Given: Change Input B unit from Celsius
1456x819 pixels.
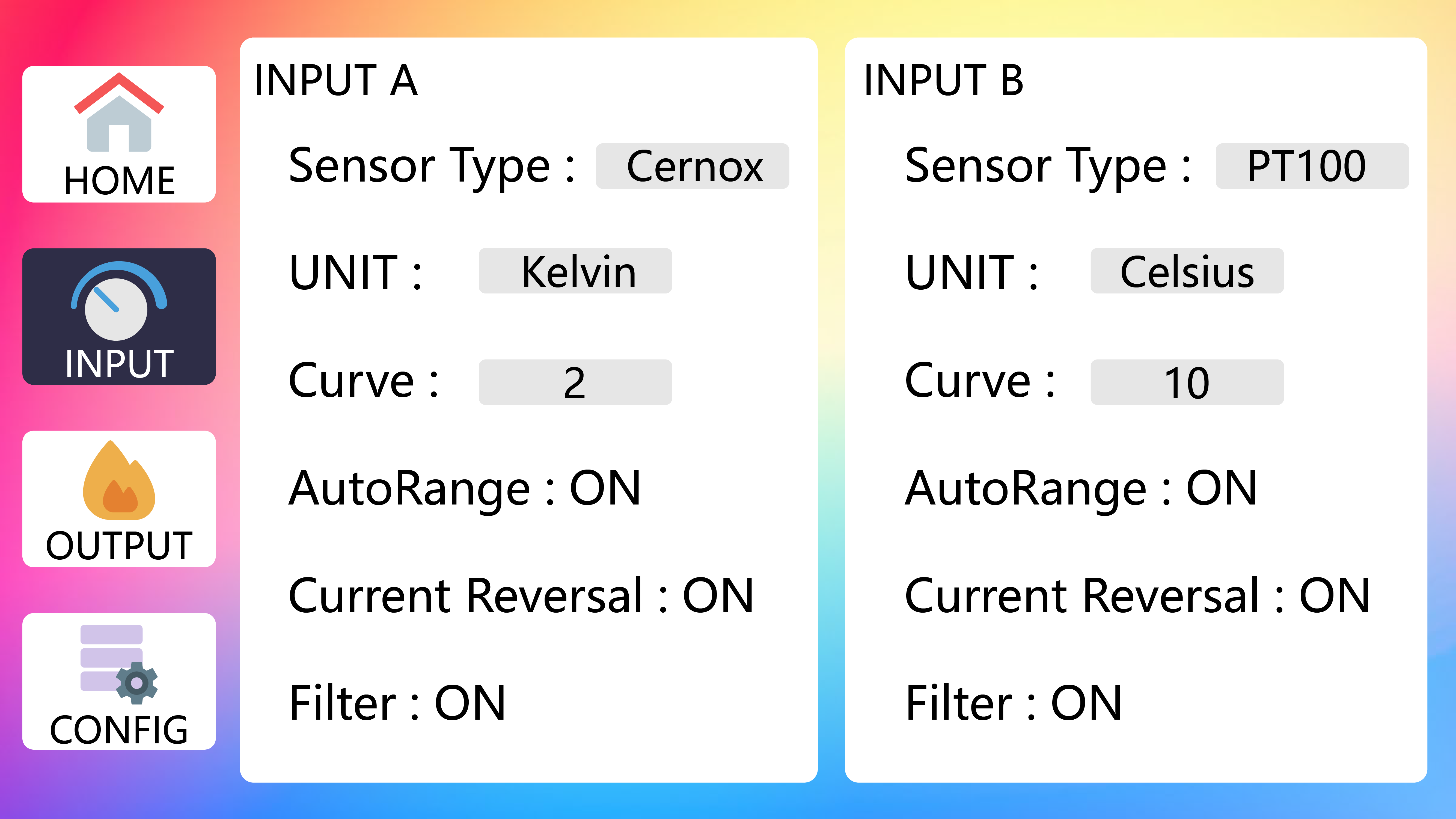Looking at the screenshot, I should click(1187, 271).
